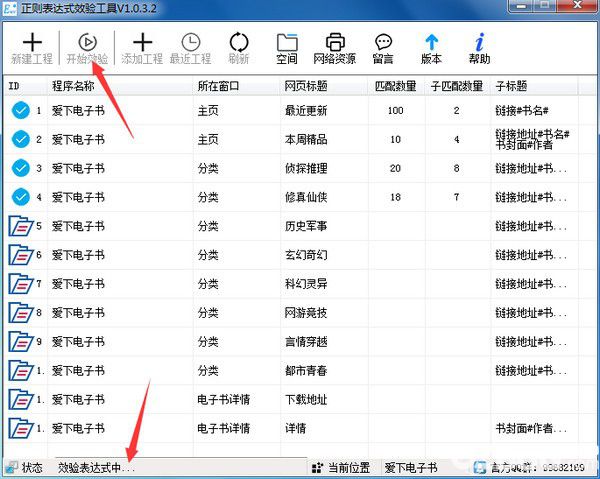
Task: Click the checkmark icon of row 4
Action: coord(21,197)
